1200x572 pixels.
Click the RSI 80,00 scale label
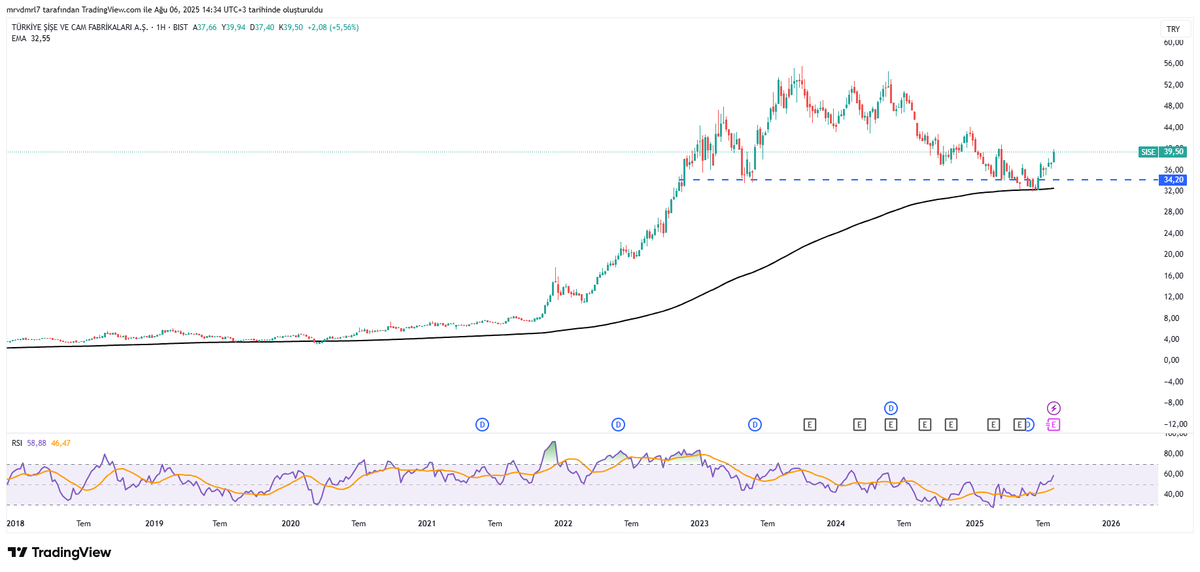1173,453
